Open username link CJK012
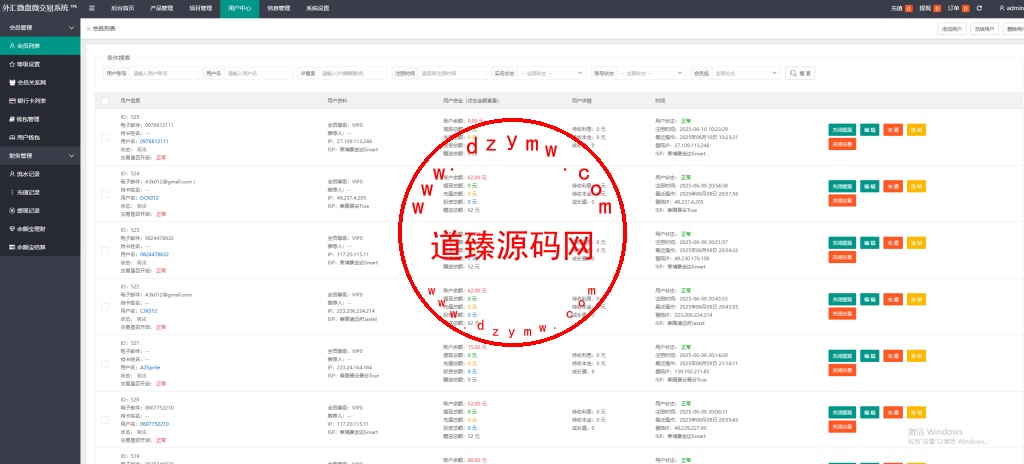Image resolution: width=1024 pixels, height=464 pixels. [x=148, y=311]
